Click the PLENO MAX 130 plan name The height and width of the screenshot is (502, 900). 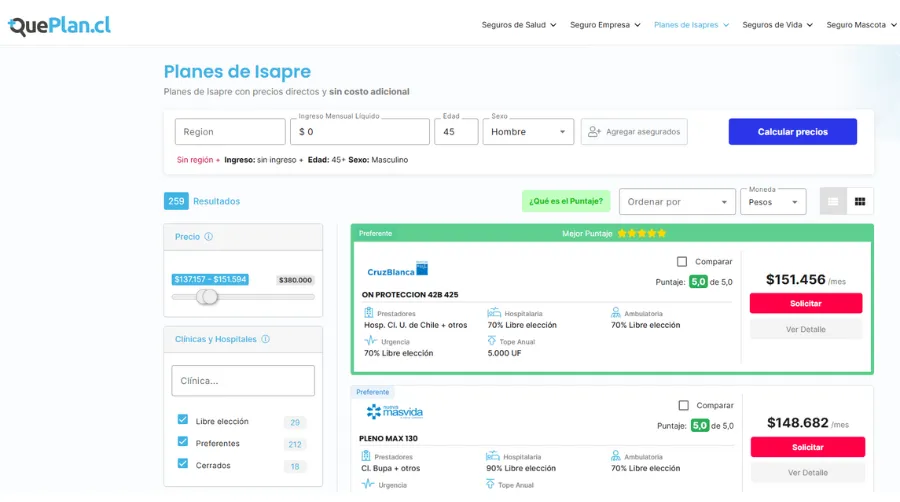(388, 438)
